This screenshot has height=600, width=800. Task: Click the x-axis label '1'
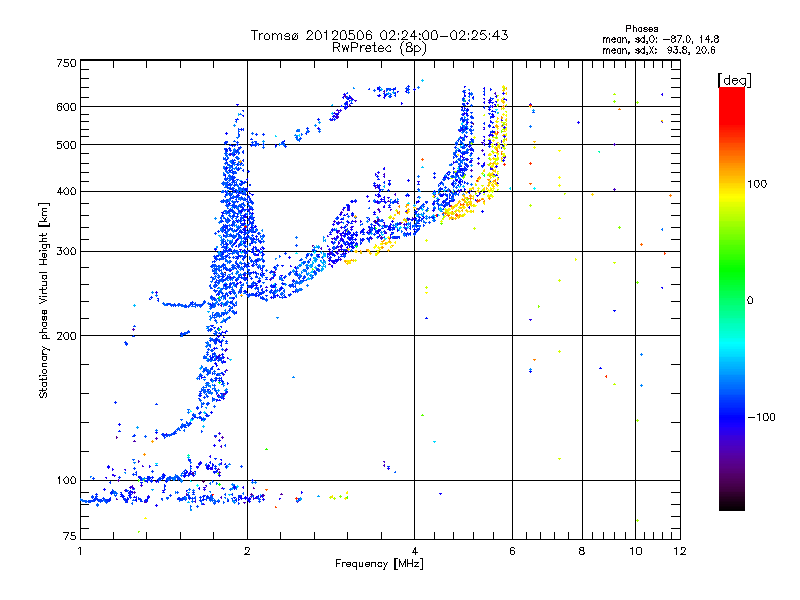coord(80,551)
